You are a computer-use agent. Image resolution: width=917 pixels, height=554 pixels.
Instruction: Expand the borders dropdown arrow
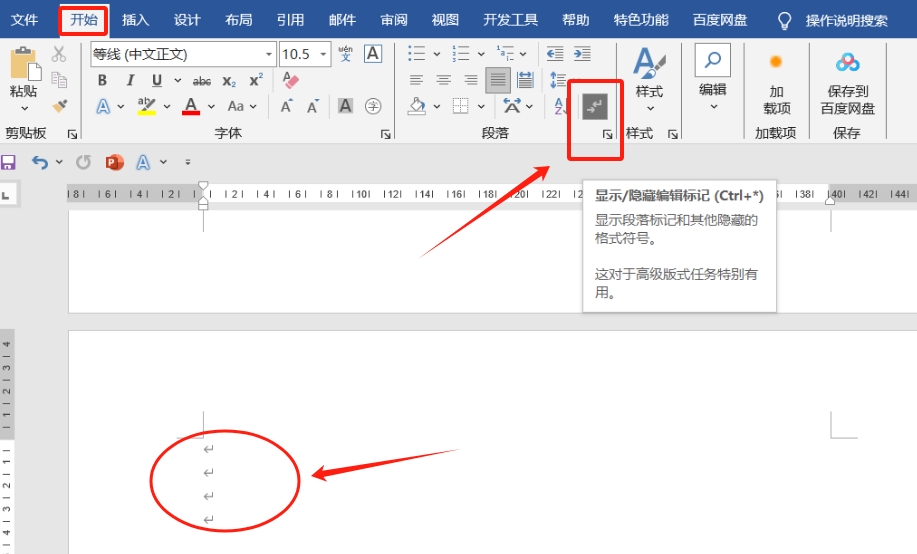(481, 106)
